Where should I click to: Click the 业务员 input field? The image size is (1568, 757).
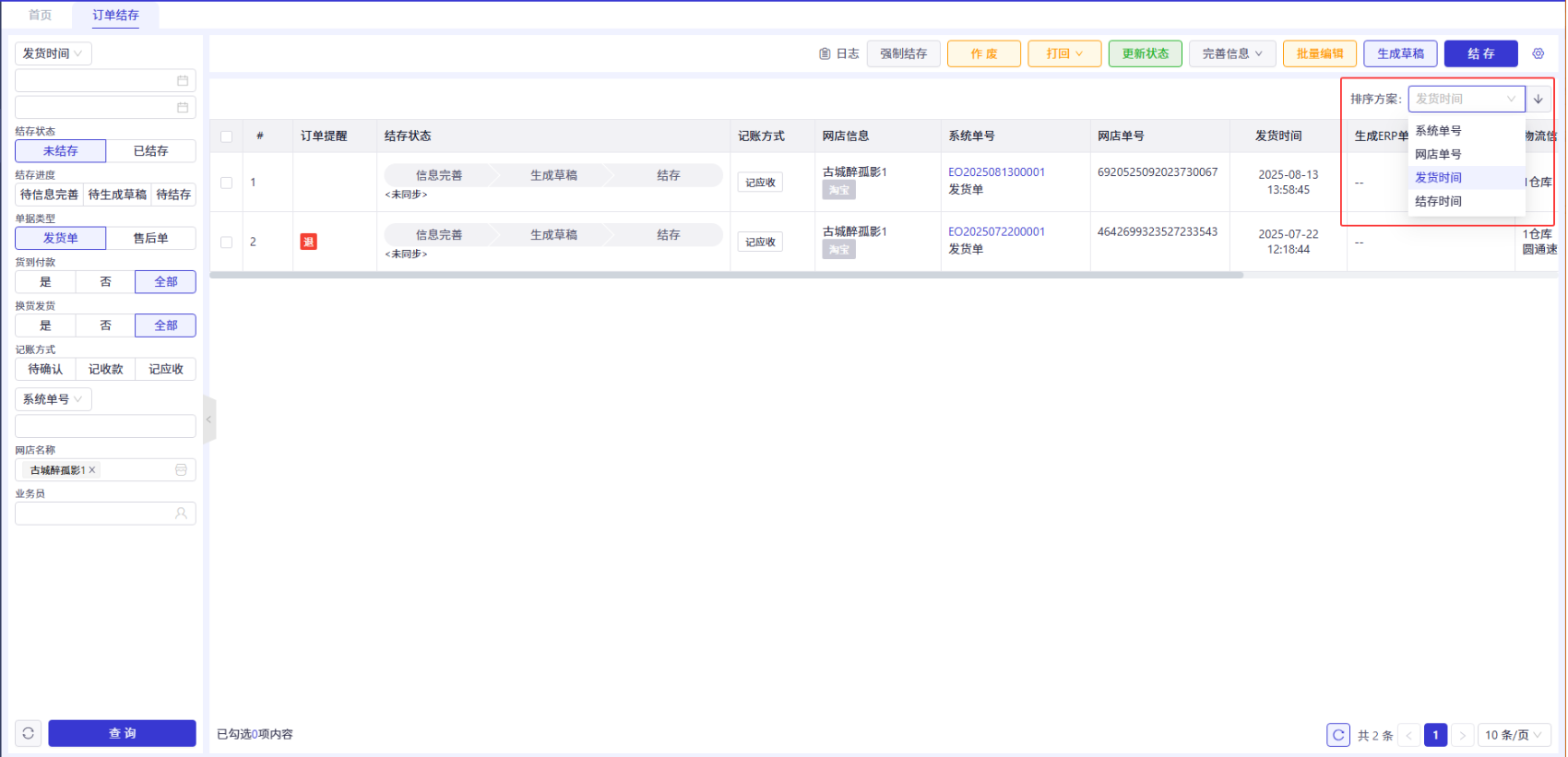[105, 514]
